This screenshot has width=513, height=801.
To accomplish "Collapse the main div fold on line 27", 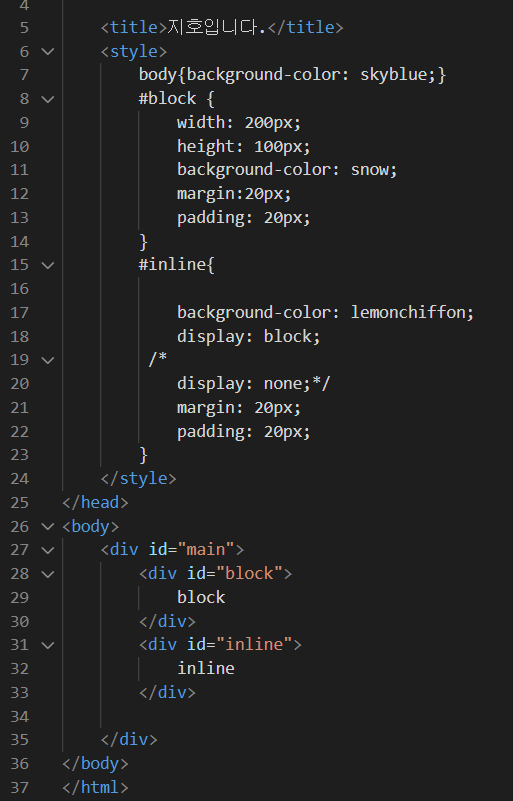I will [48, 550].
